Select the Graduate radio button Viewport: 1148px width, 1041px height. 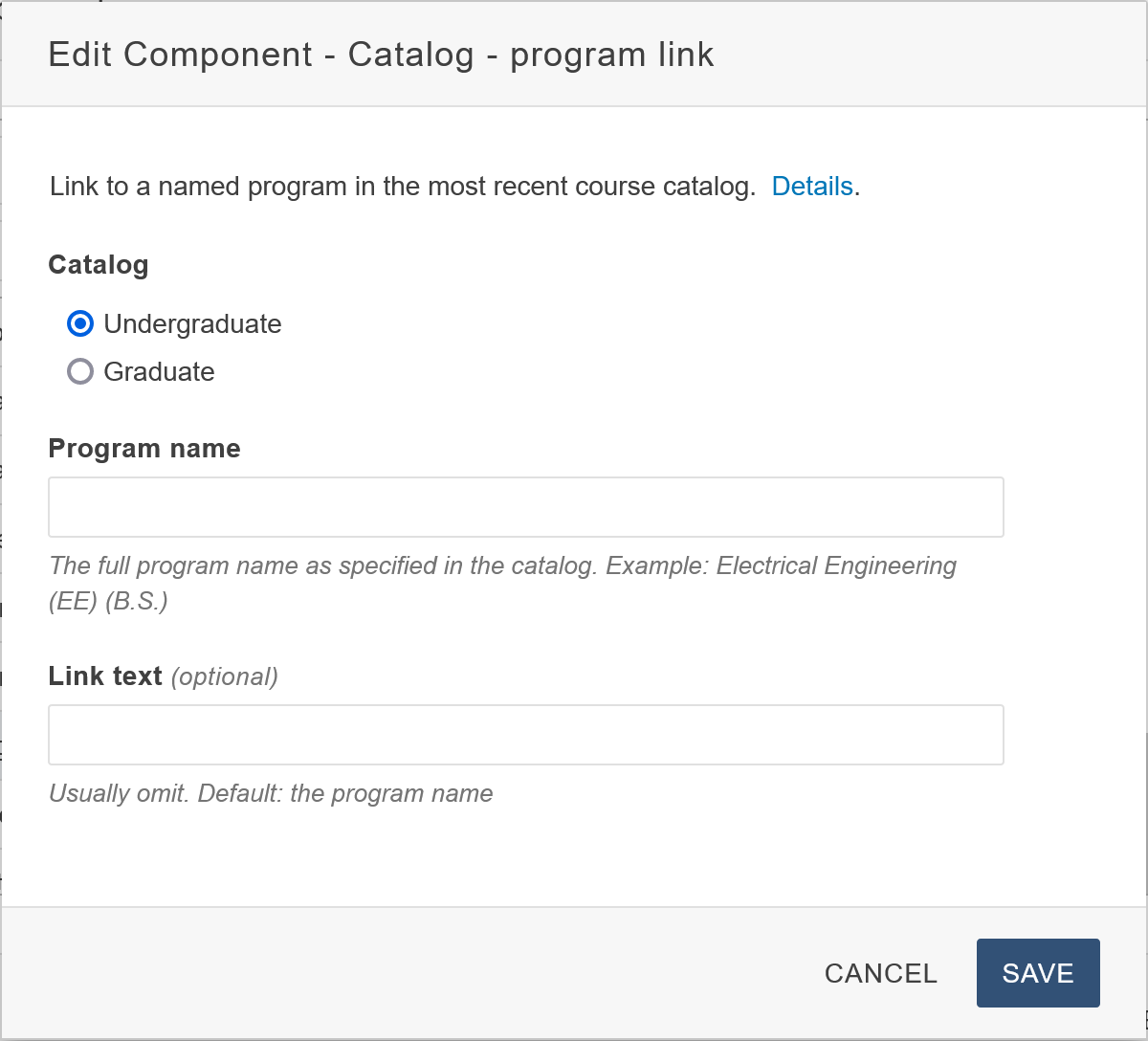pos(80,371)
